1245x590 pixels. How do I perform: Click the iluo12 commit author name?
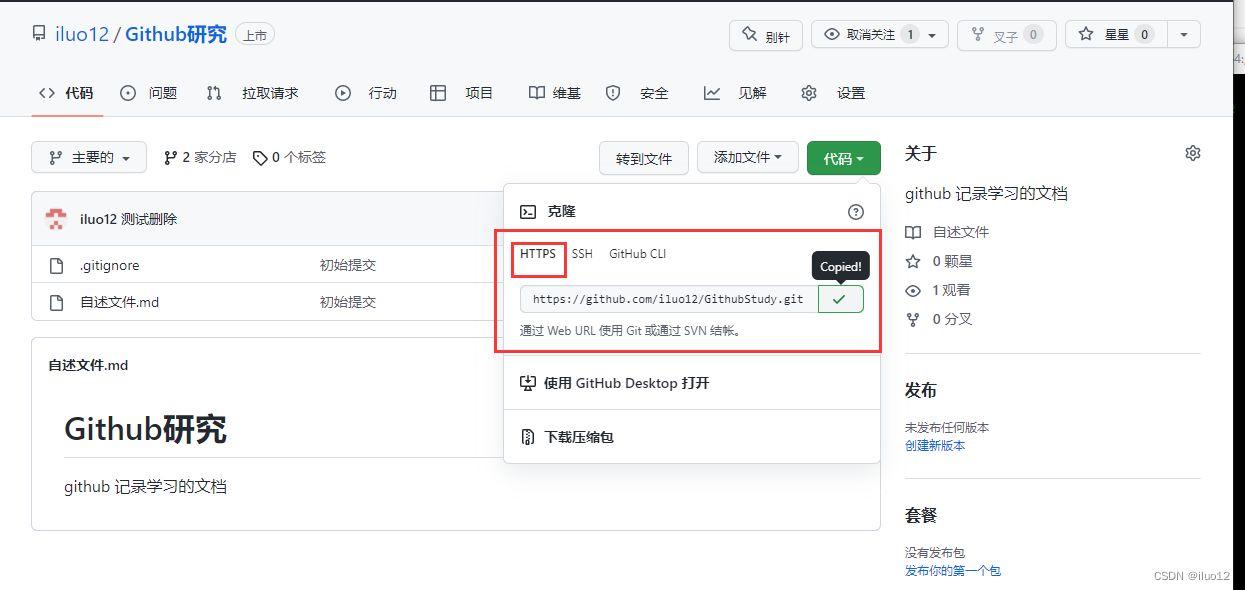click(x=98, y=219)
